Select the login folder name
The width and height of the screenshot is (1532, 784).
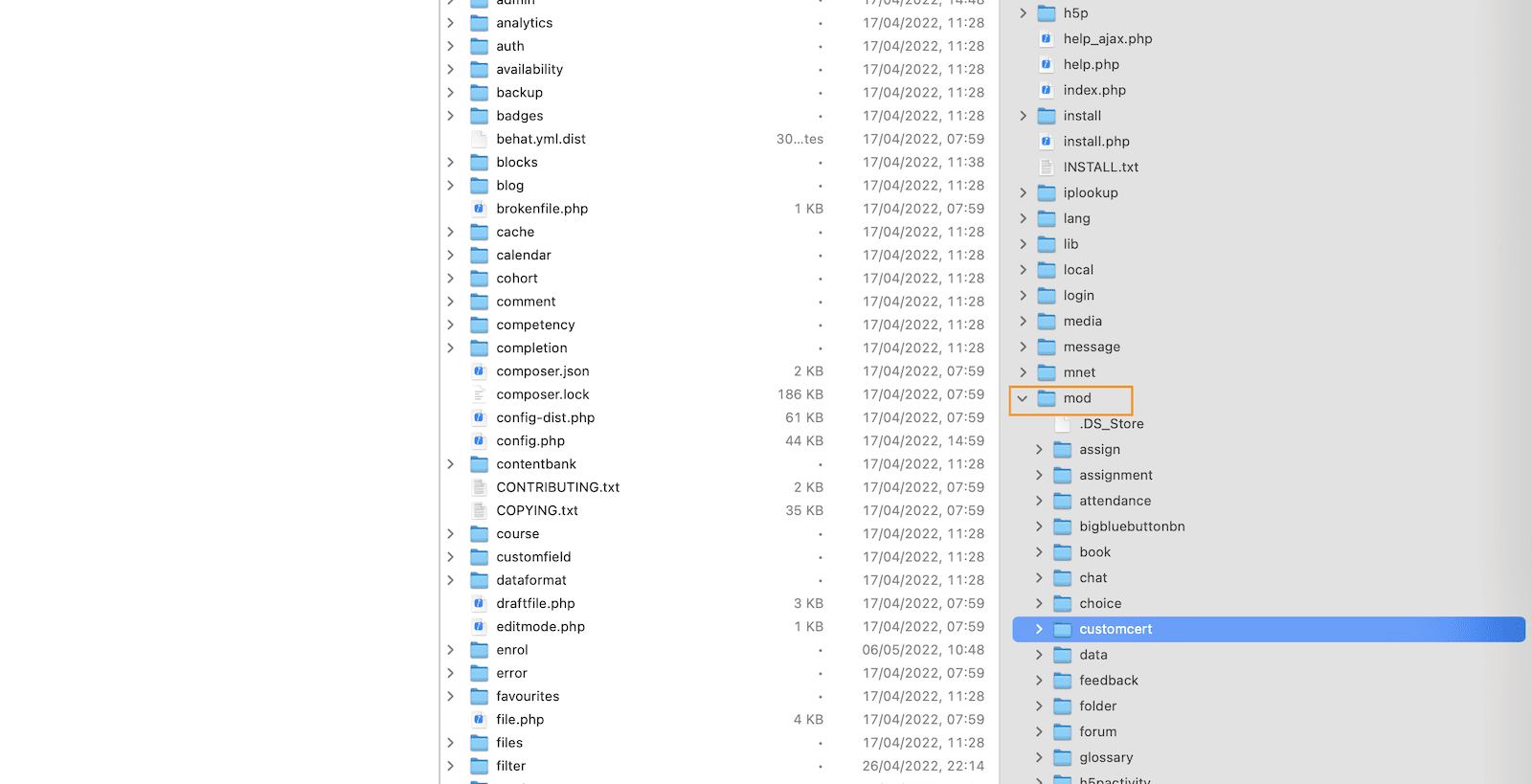point(1078,296)
